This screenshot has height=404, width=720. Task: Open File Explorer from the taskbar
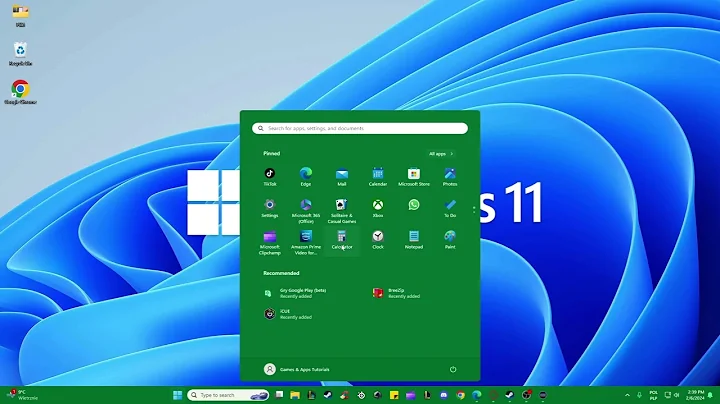[295, 395]
